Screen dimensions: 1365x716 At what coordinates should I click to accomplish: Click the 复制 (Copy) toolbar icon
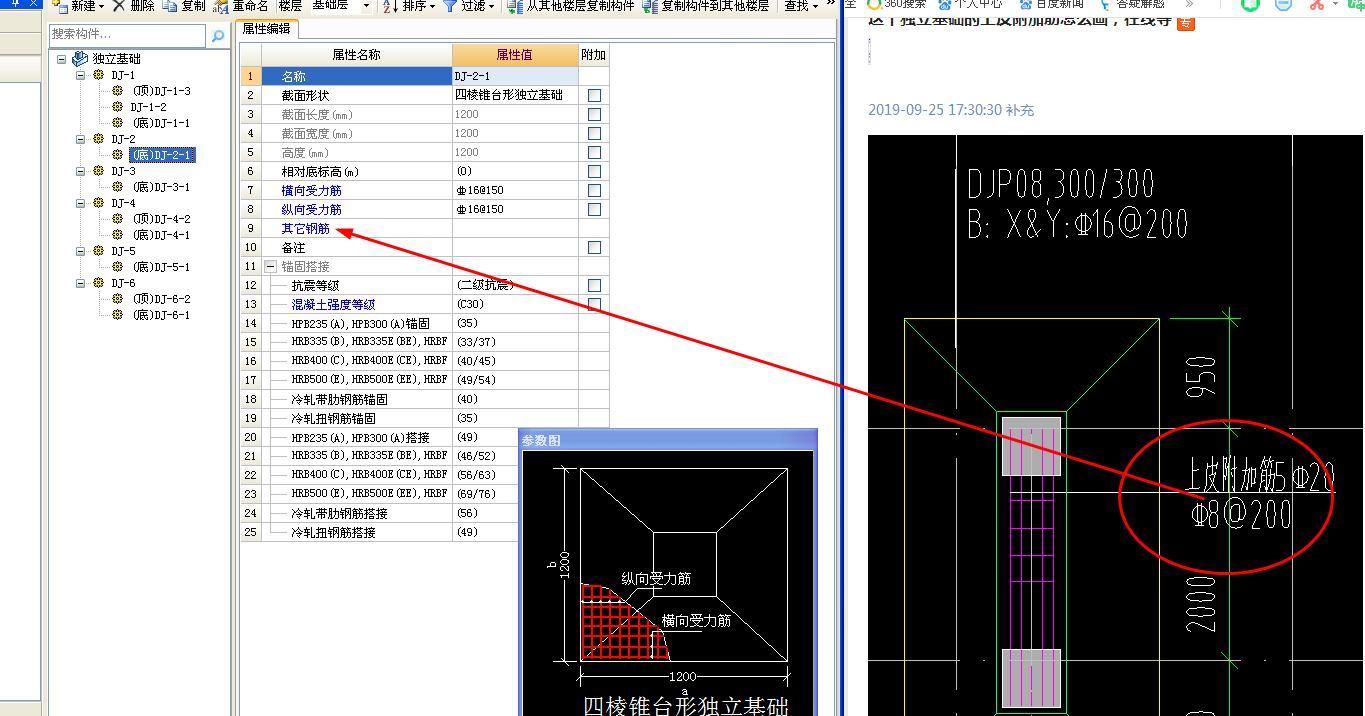(169, 6)
